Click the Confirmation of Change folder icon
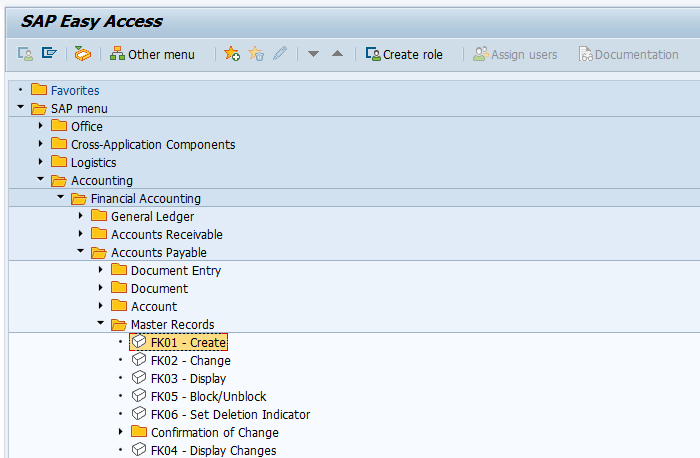The height and width of the screenshot is (458, 700). [139, 431]
